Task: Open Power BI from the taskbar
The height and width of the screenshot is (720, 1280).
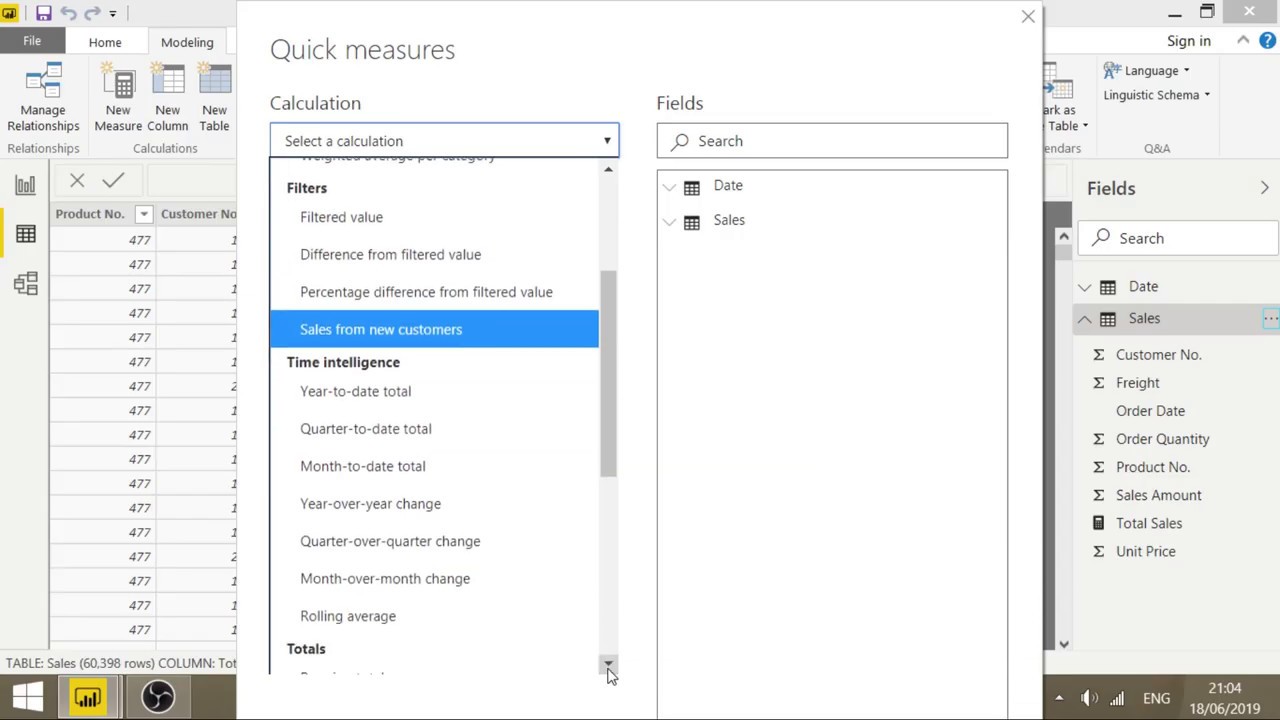Action: coord(88,697)
